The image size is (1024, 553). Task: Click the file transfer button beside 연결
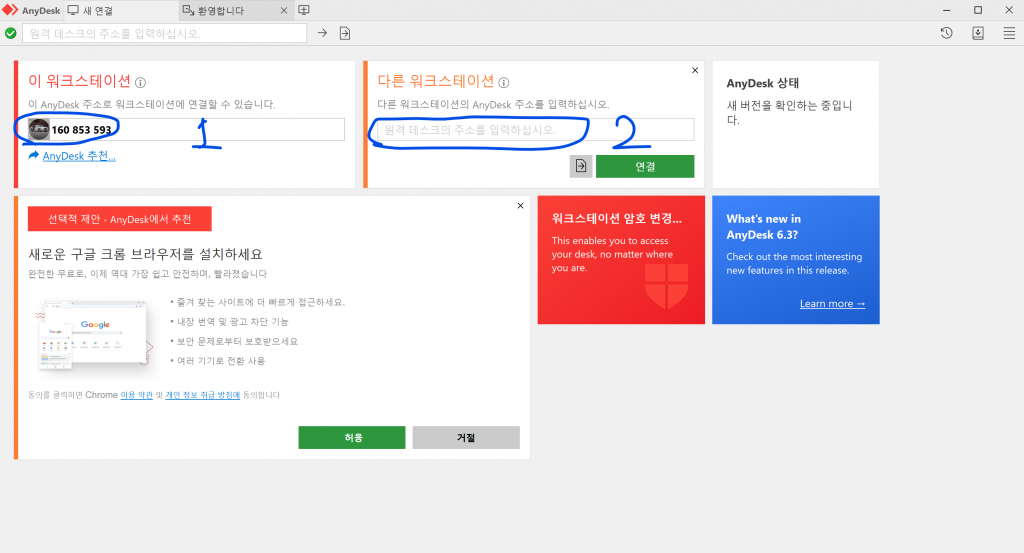581,166
